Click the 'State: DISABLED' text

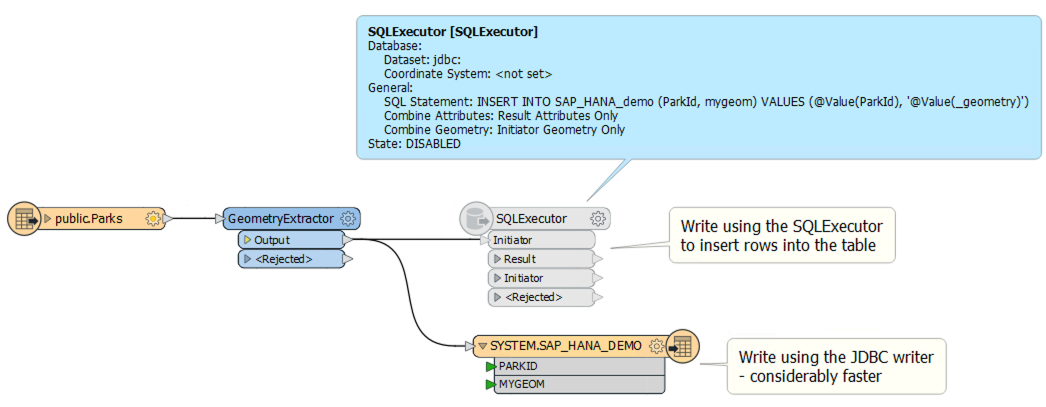coord(414,143)
